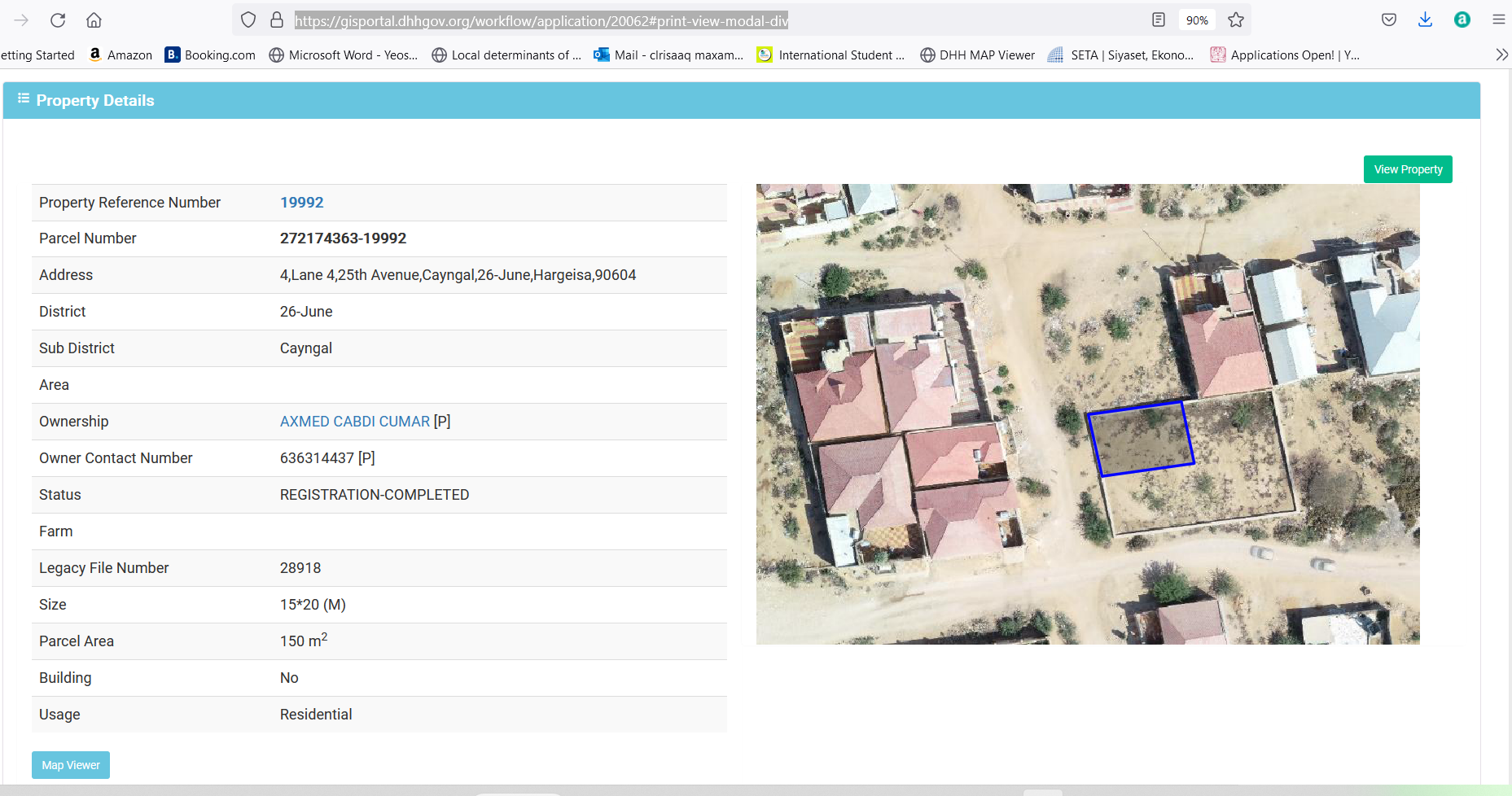Image resolution: width=1512 pixels, height=796 pixels.
Task: Select legacy file number 28918
Action: (x=300, y=568)
